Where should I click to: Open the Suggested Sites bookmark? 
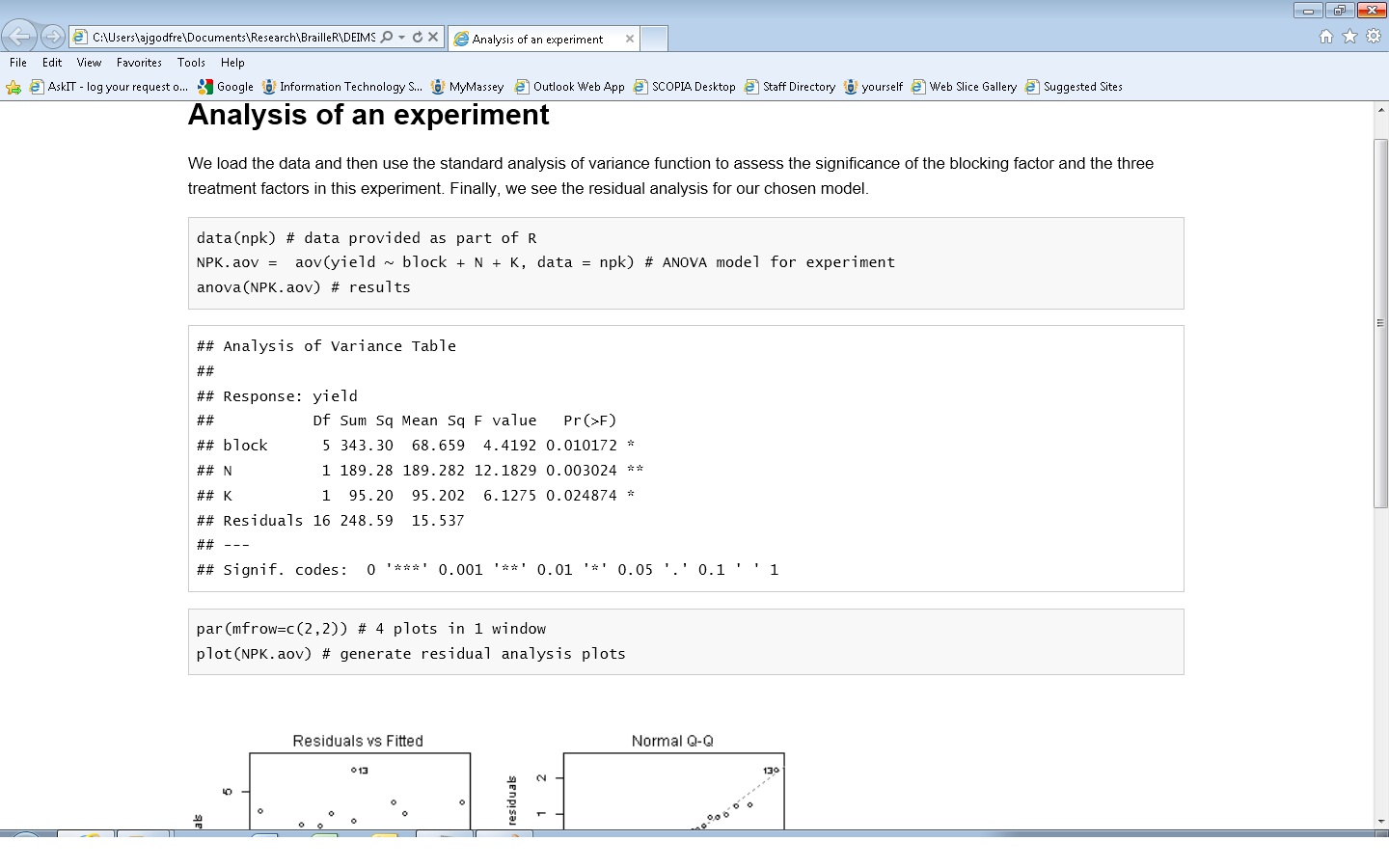pyautogui.click(x=1074, y=87)
